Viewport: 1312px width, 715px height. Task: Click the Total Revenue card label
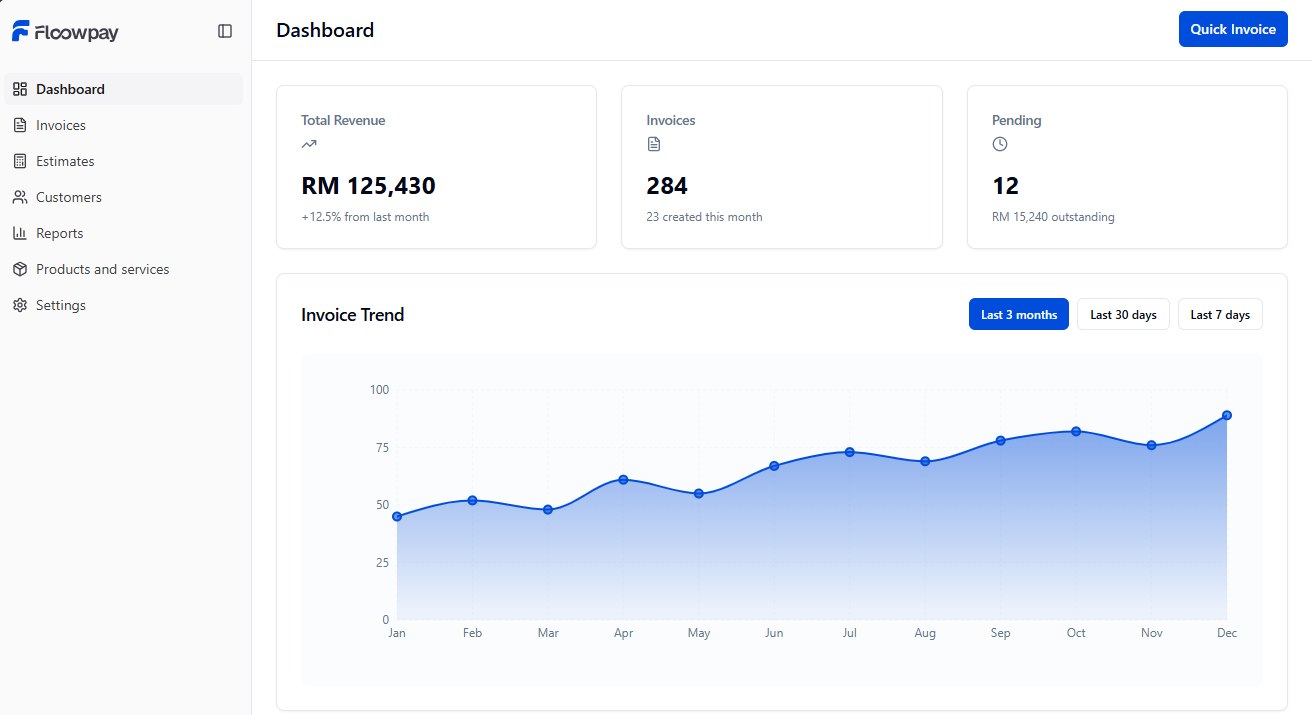(343, 120)
